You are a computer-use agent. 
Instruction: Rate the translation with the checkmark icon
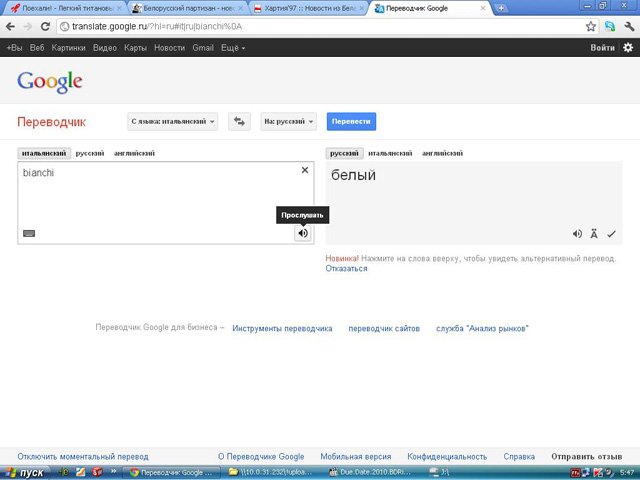(x=611, y=234)
